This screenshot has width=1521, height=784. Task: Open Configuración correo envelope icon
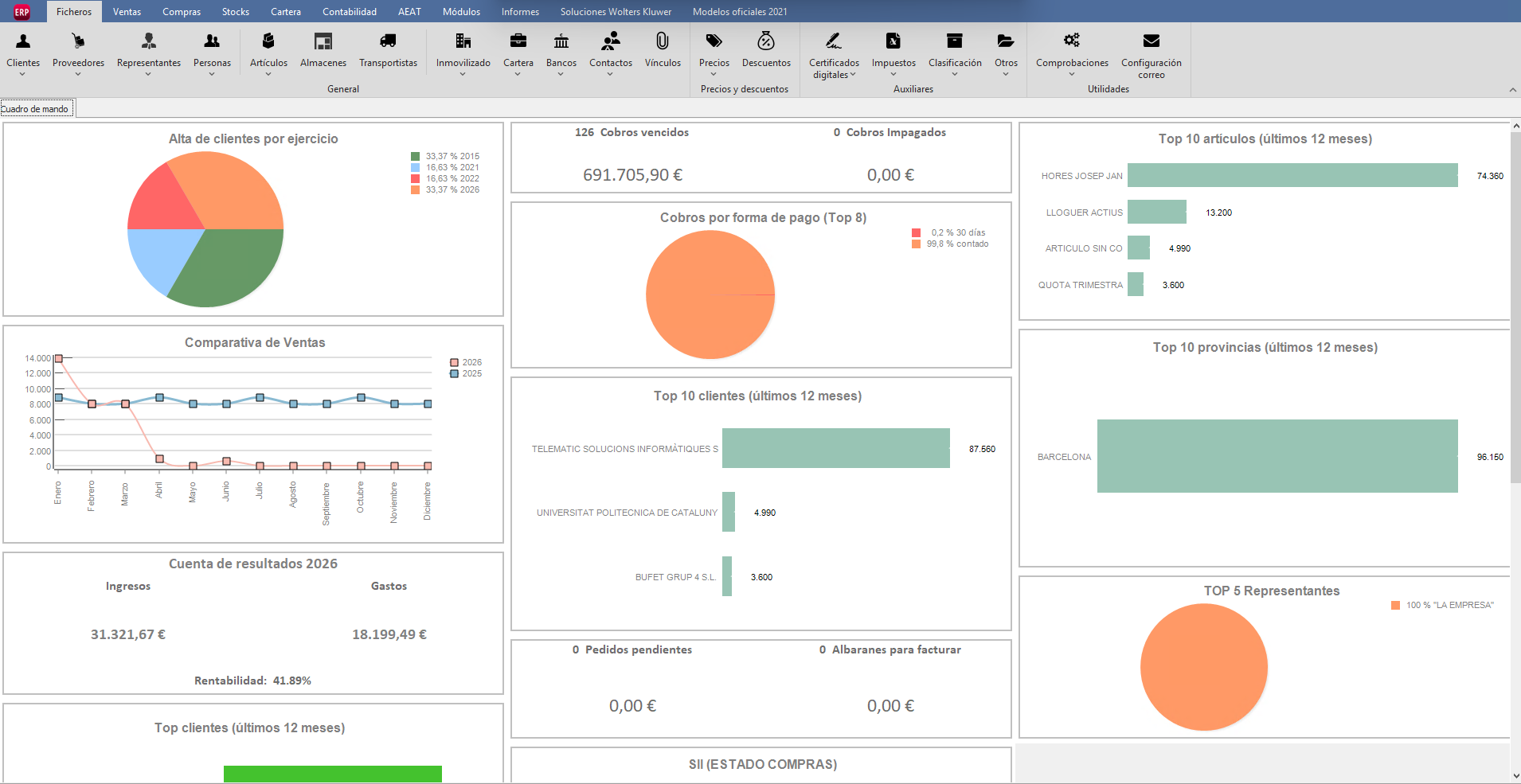(1152, 41)
